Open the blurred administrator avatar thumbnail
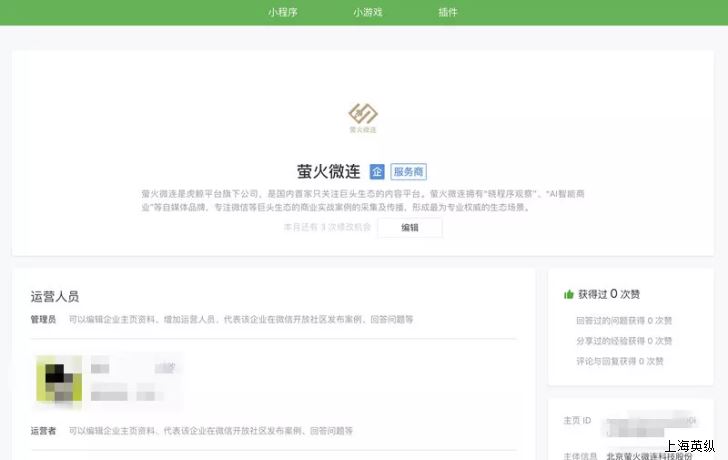The image size is (728, 460). 59,378
